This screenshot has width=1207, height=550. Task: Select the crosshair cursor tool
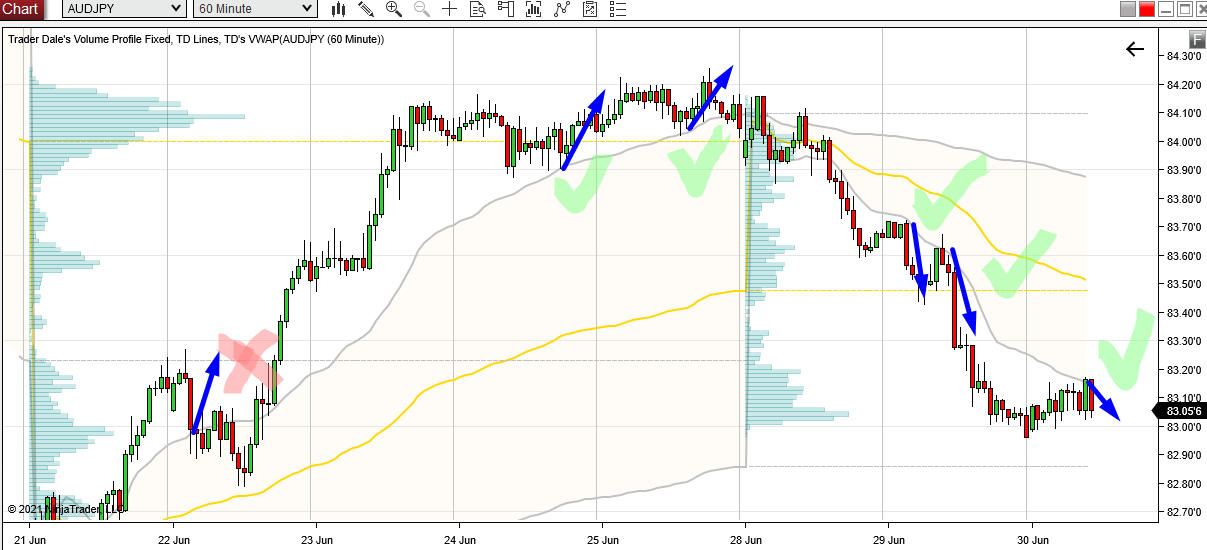tap(449, 9)
